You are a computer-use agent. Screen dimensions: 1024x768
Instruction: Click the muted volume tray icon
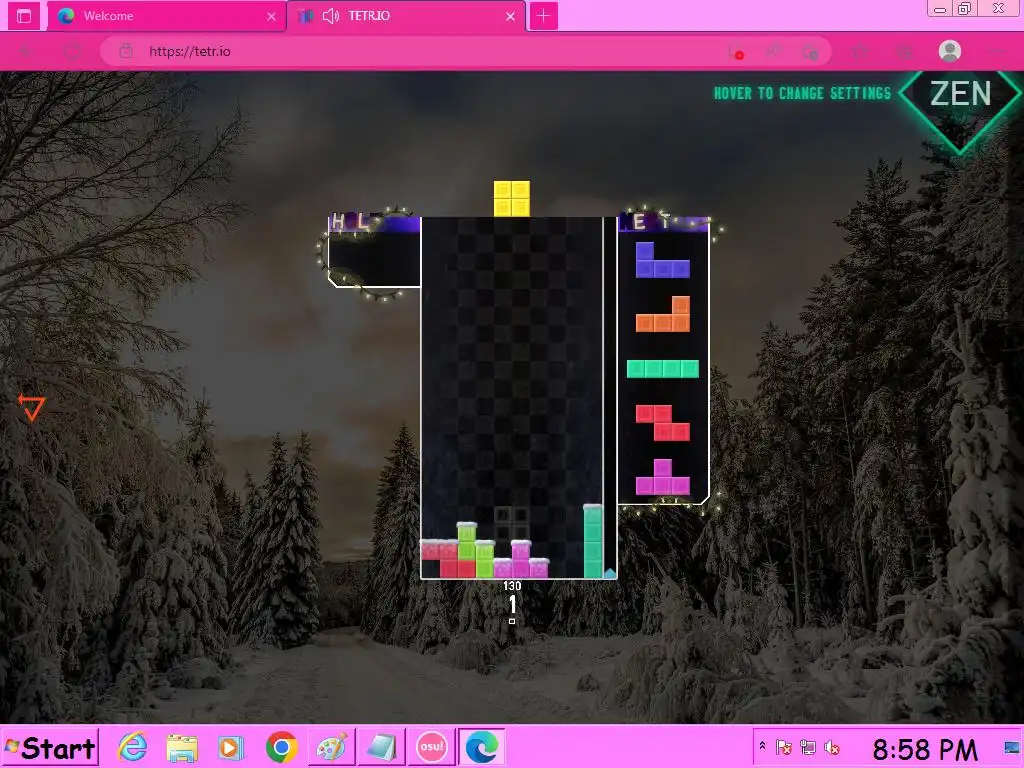832,747
